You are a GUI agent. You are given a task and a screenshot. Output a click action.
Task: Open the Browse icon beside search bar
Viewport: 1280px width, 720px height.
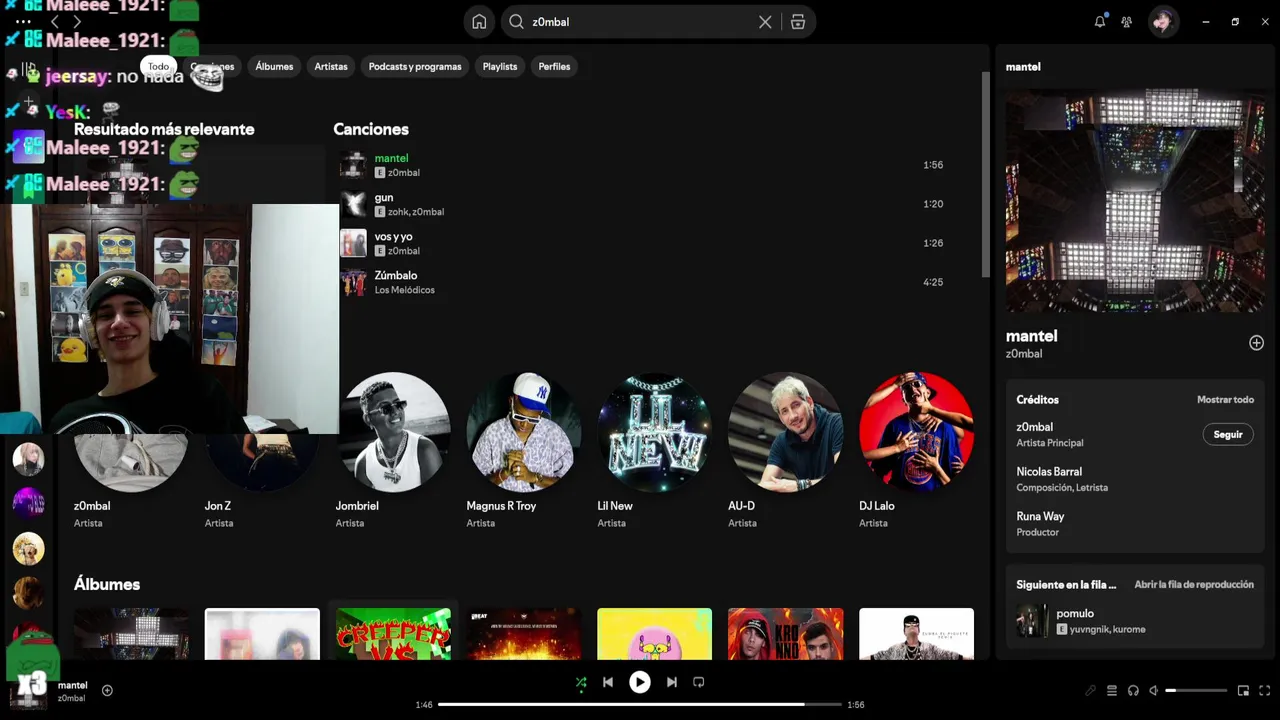(798, 22)
